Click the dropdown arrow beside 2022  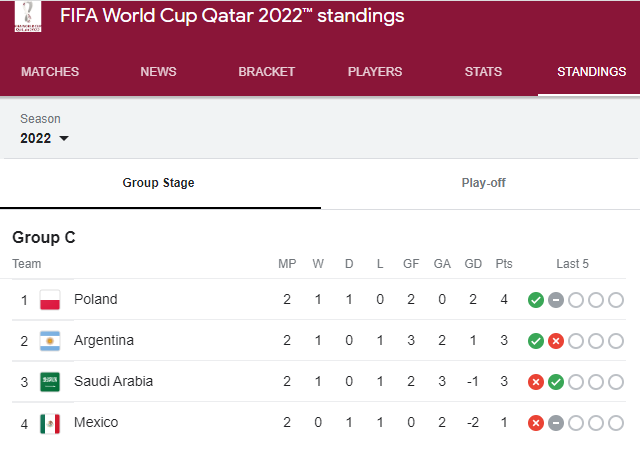click(64, 138)
